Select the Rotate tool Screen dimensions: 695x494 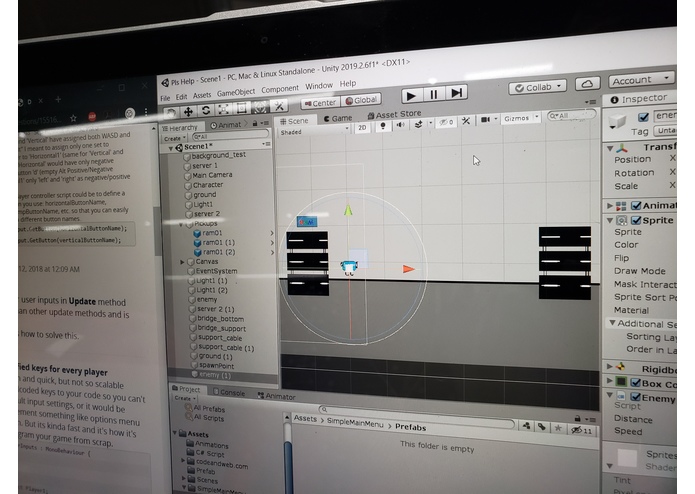(x=206, y=110)
